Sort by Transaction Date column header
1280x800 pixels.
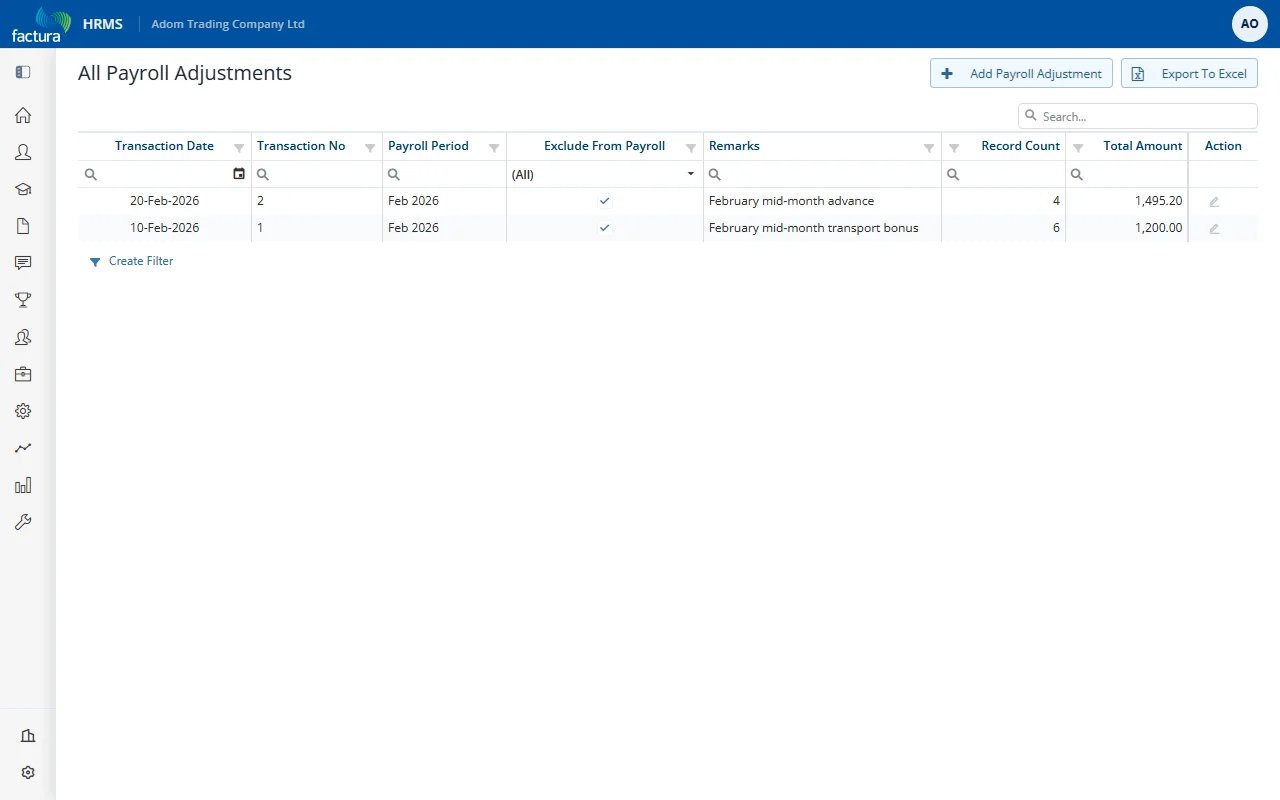164,146
